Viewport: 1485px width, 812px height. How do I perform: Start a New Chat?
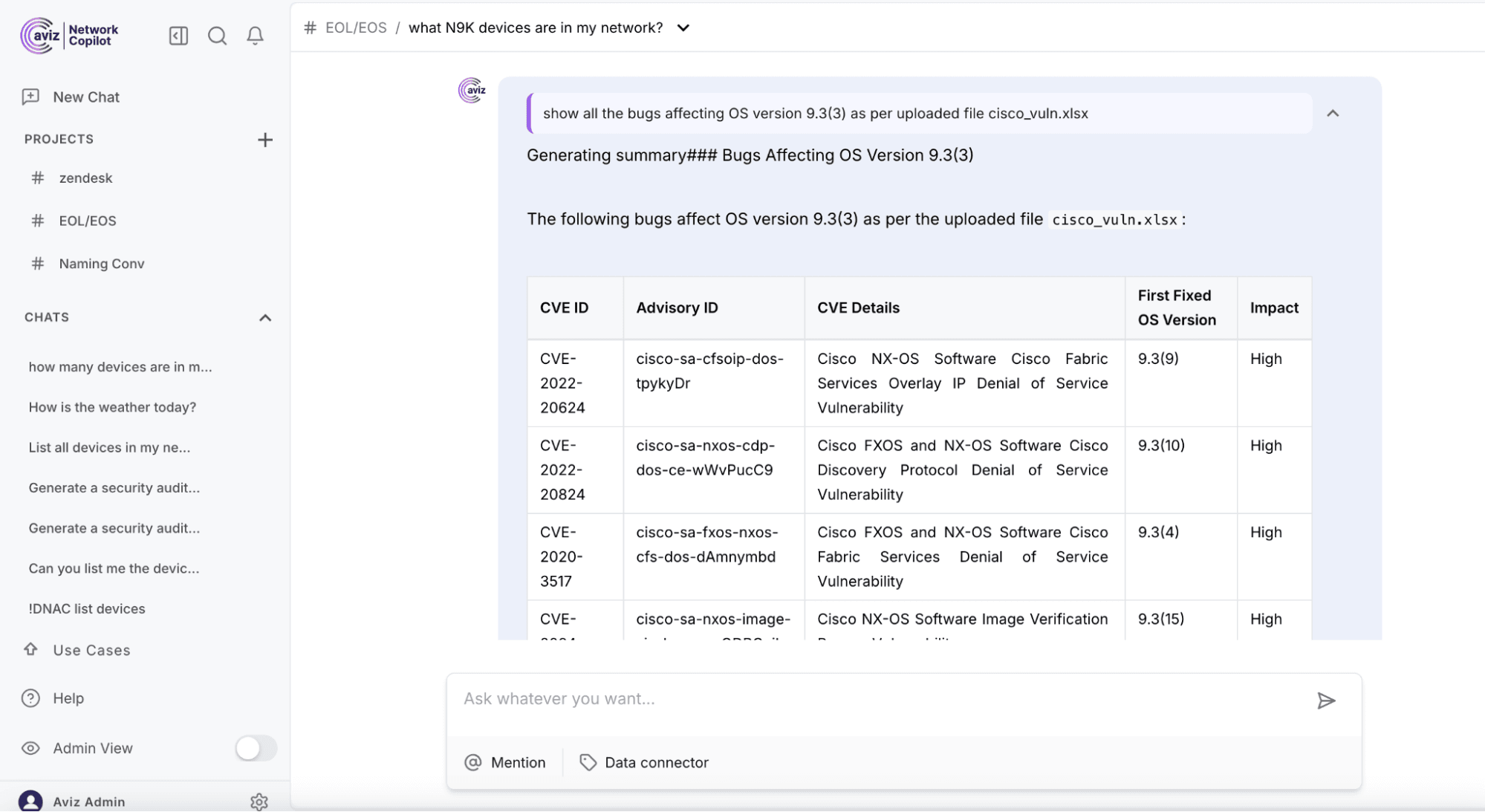85,97
